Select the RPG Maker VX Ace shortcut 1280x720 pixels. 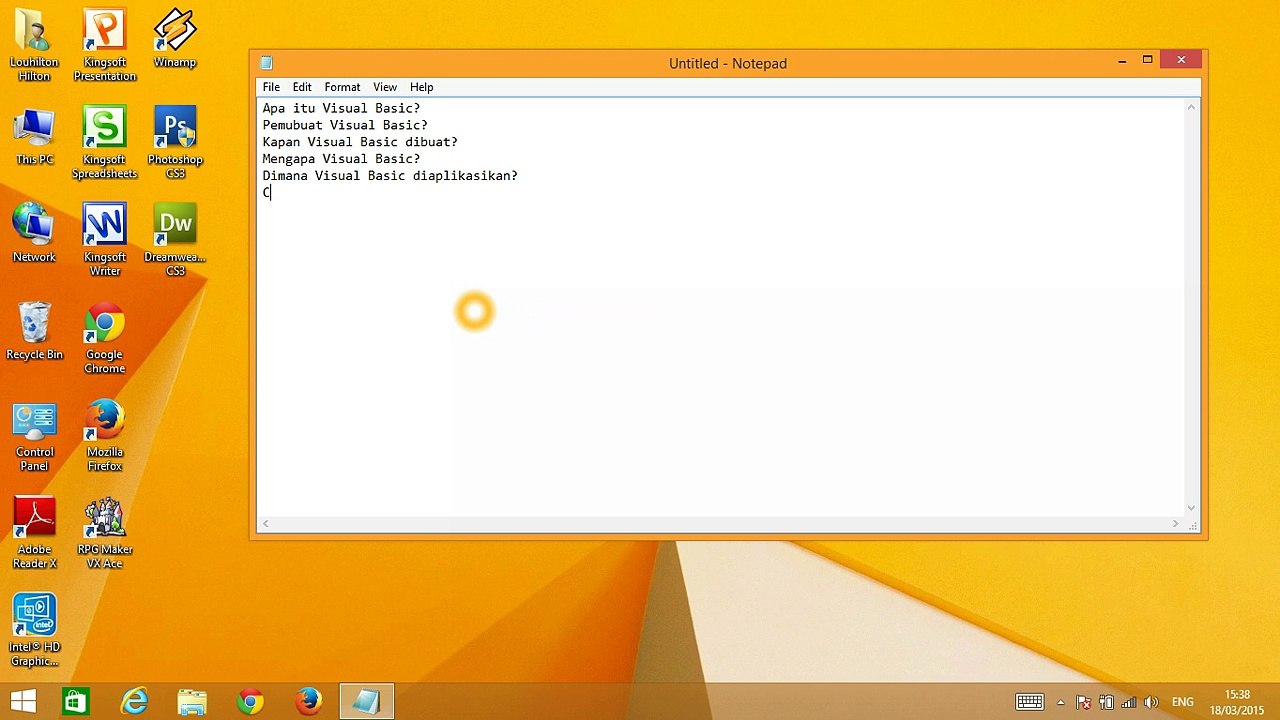104,533
